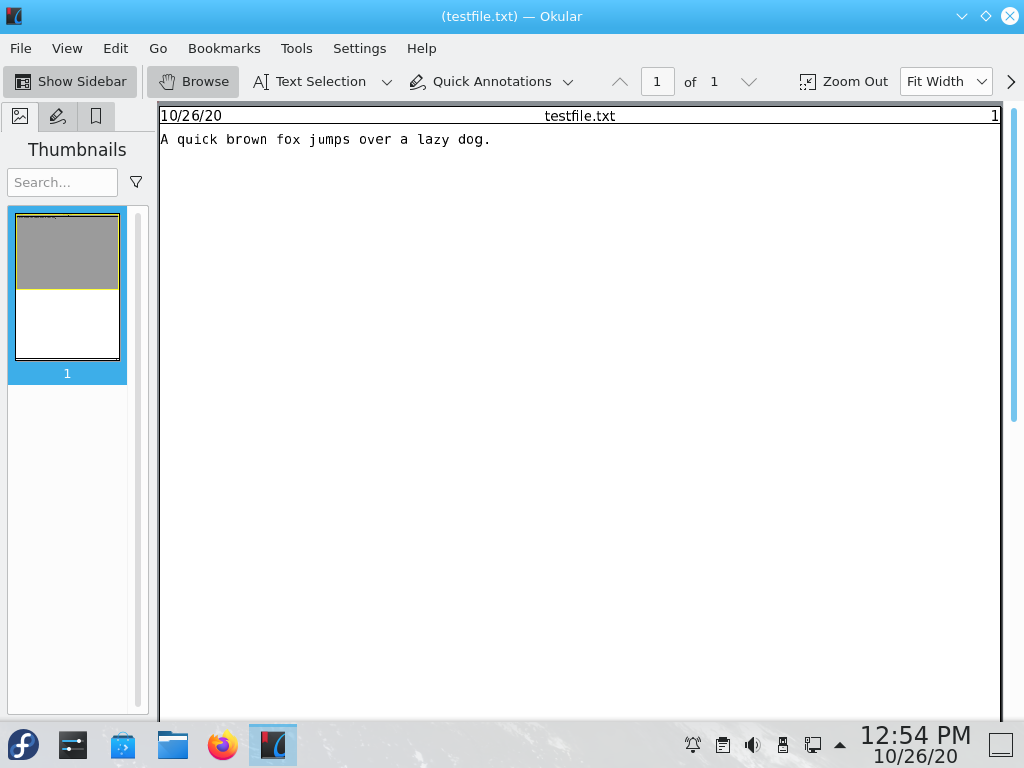Expand the Text Selection dropdown arrow
1024x768 pixels.
click(x=387, y=82)
